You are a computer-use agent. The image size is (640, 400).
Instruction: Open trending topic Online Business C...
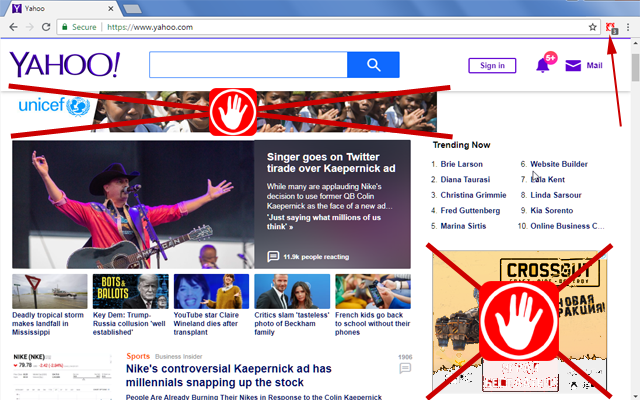point(567,226)
